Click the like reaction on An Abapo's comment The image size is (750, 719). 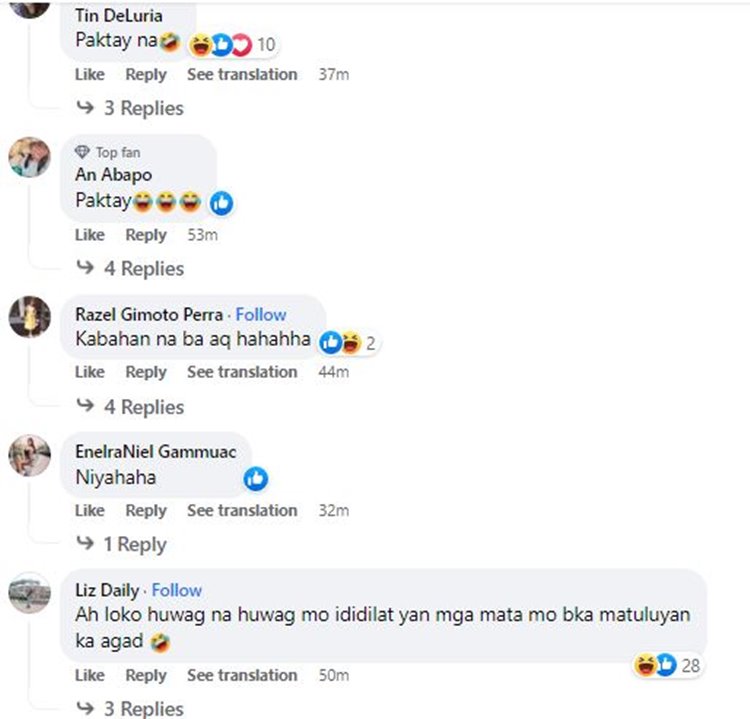(x=221, y=203)
